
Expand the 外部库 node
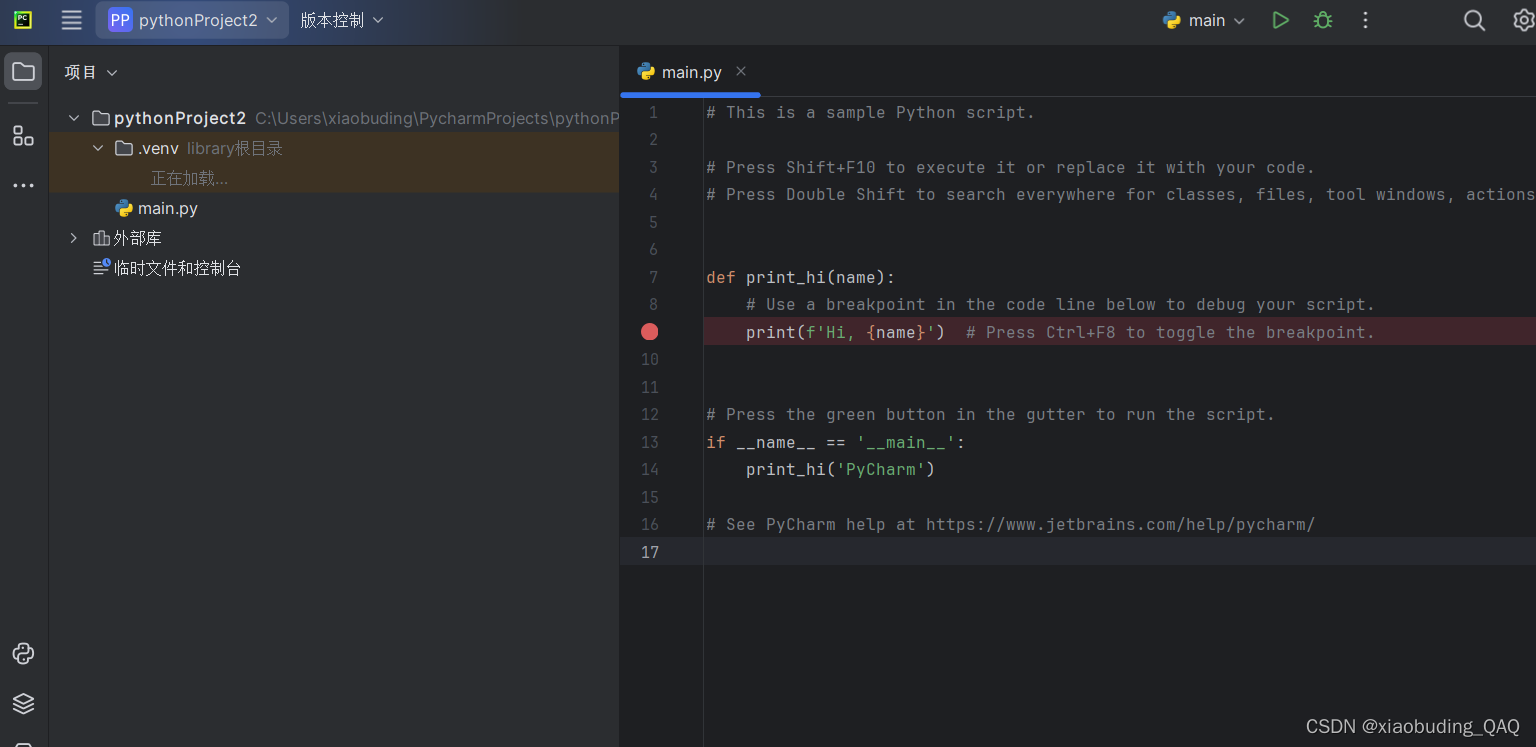[73, 238]
